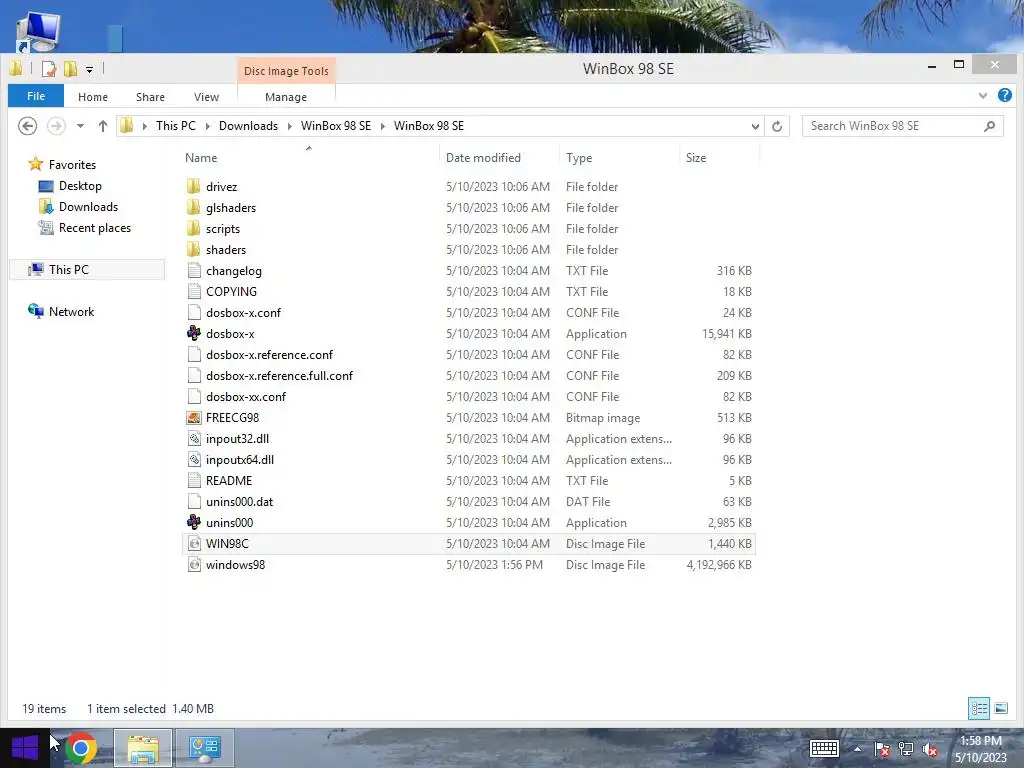Open the View ribbon tab
1024x768 pixels.
point(206,97)
